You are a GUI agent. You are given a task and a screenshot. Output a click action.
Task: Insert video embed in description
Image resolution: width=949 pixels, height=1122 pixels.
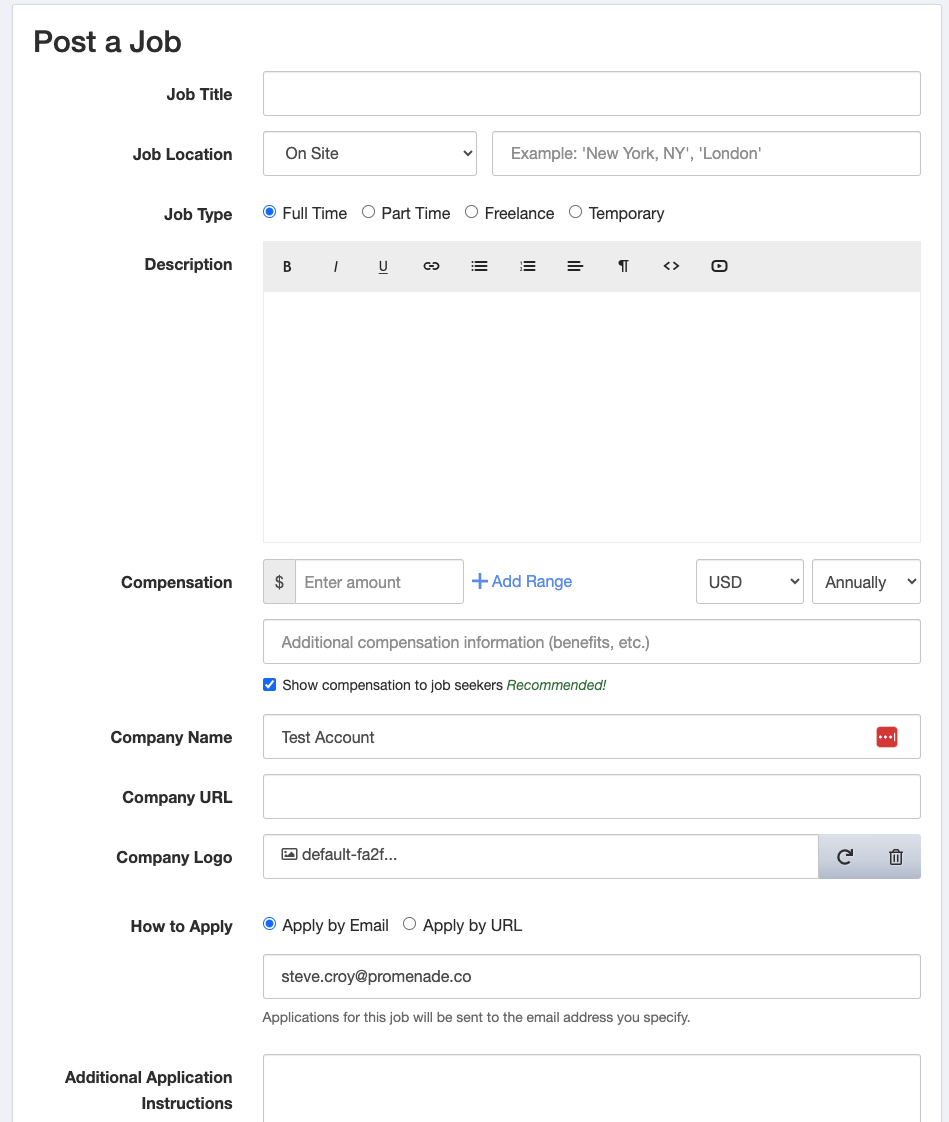719,266
